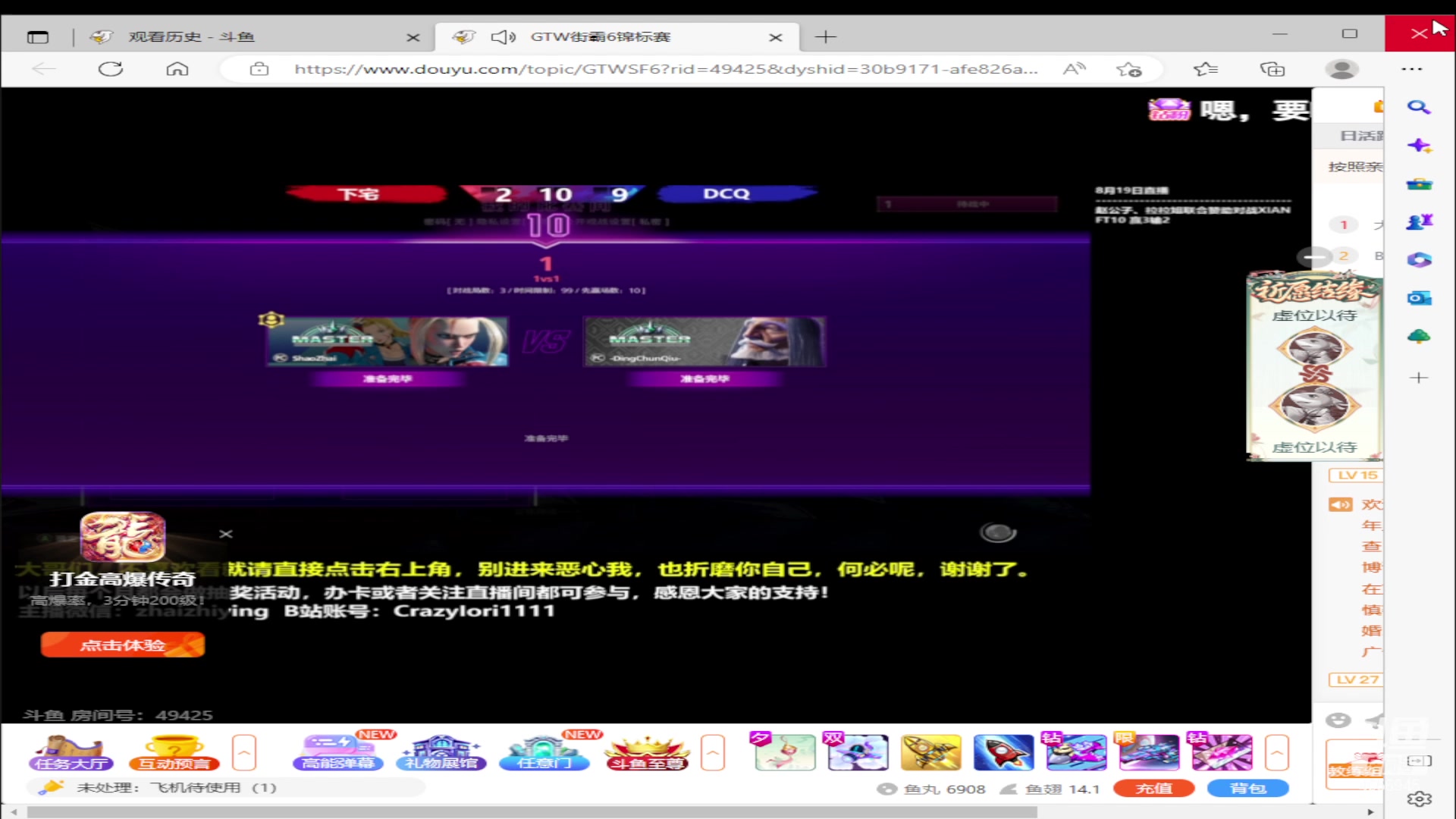Select the red rocket gift
Viewport: 1456px width, 819px height.
[x=1003, y=752]
